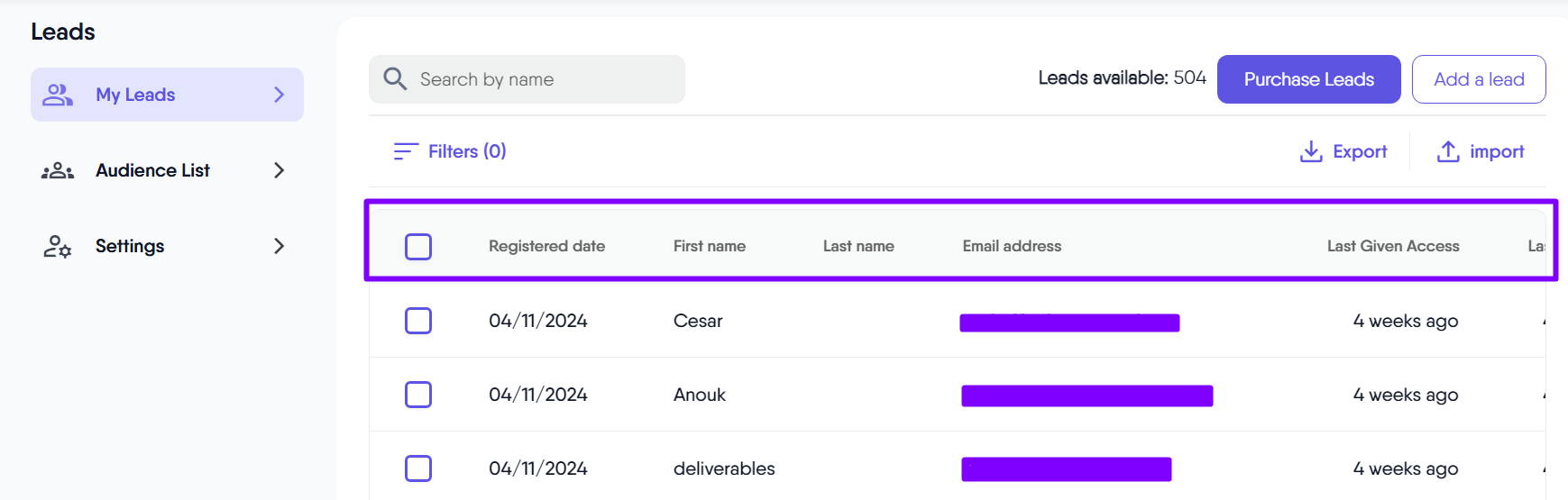Expand the Settings chevron arrow

tap(279, 246)
